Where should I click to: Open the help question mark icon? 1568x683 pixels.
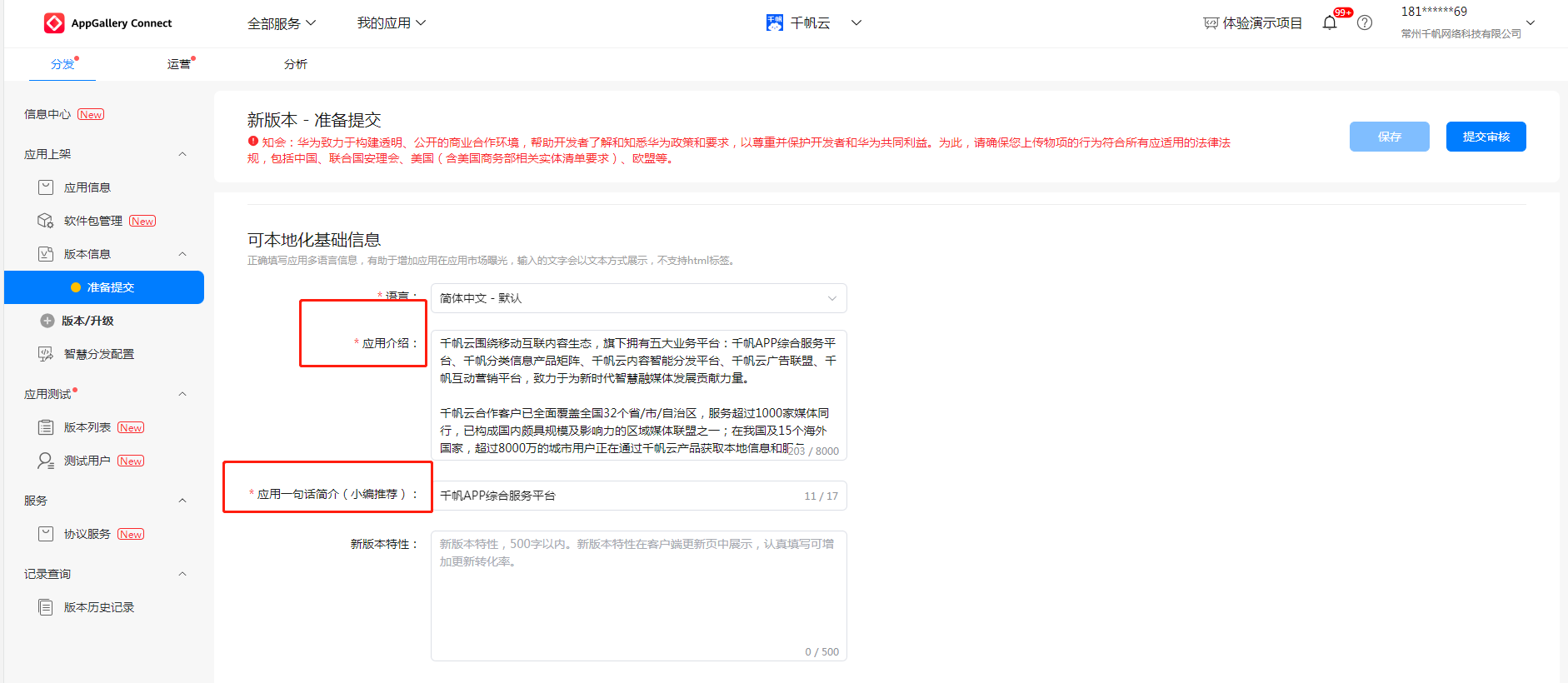tap(1365, 23)
